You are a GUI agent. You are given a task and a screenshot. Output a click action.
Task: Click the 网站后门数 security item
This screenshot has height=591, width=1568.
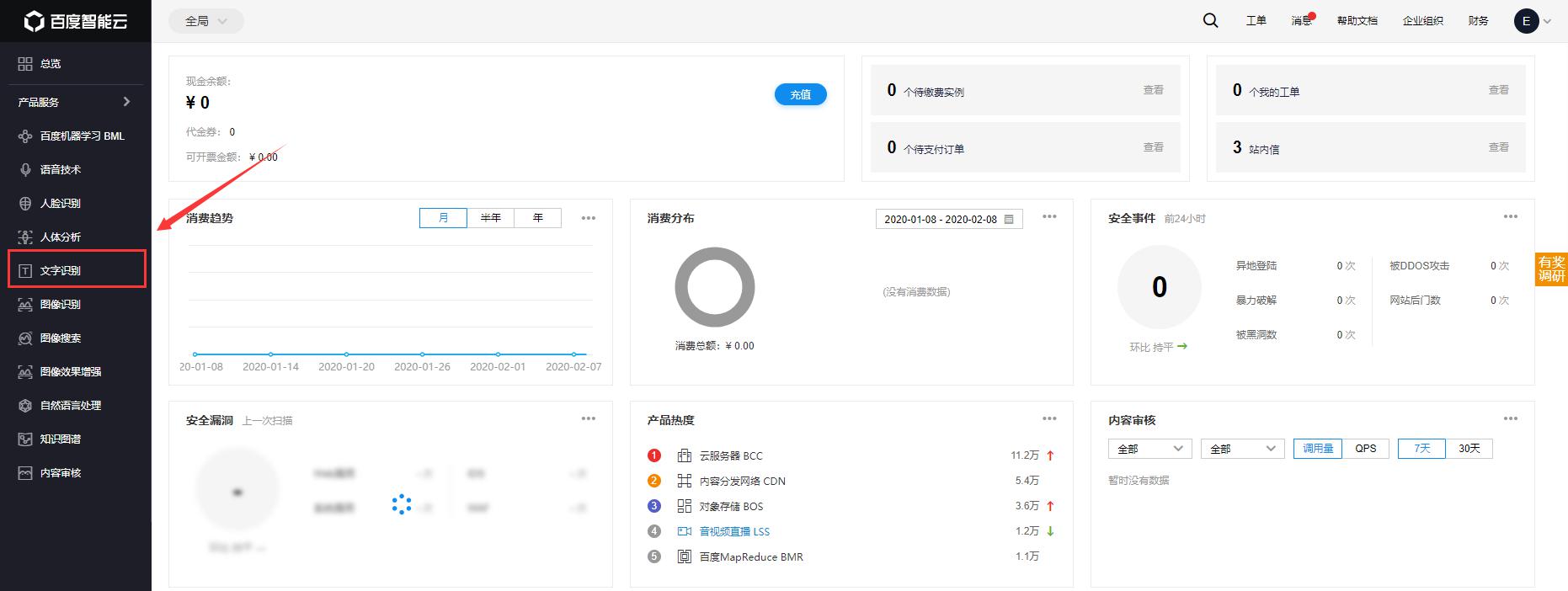(x=1415, y=301)
